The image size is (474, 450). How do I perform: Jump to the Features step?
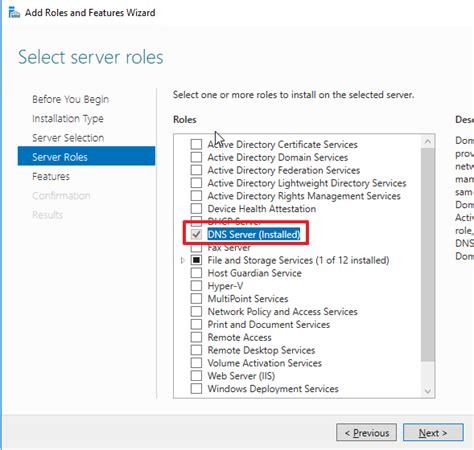pos(51,176)
